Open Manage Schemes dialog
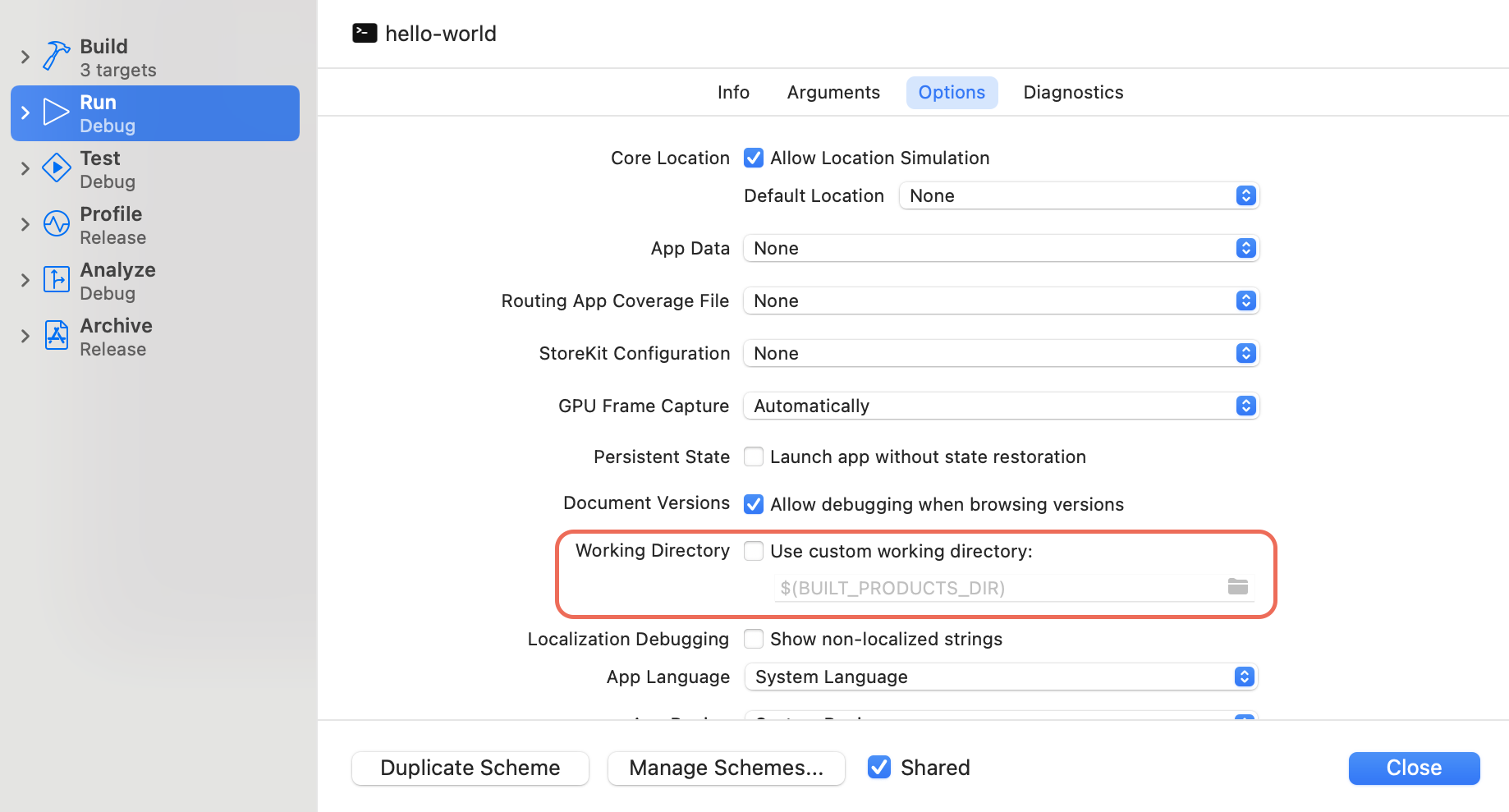 coord(726,768)
